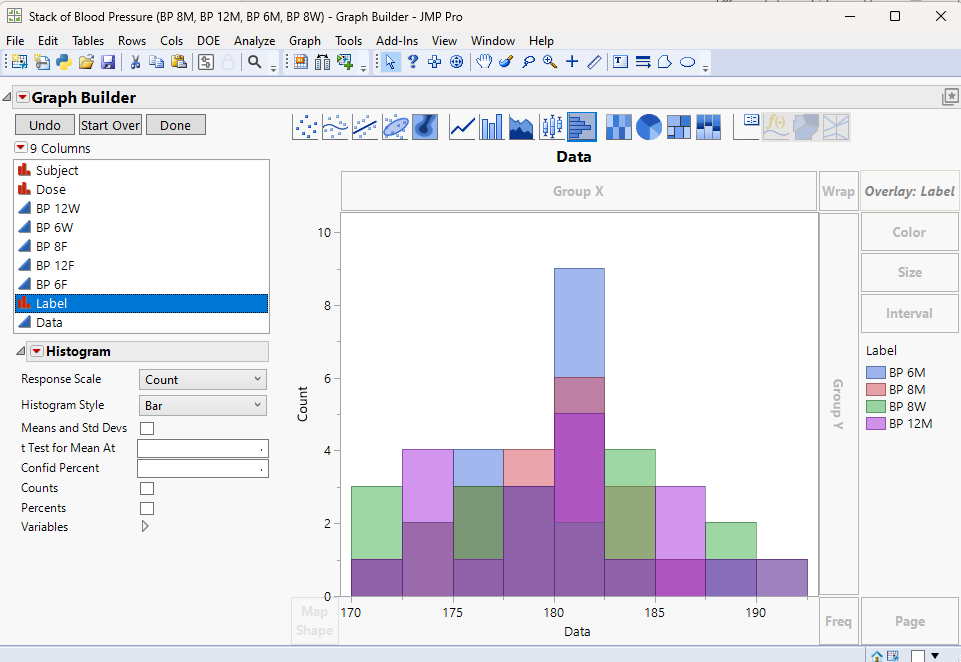This screenshot has width=961, height=662.
Task: Select the Smoother element icon
Action: tap(335, 127)
